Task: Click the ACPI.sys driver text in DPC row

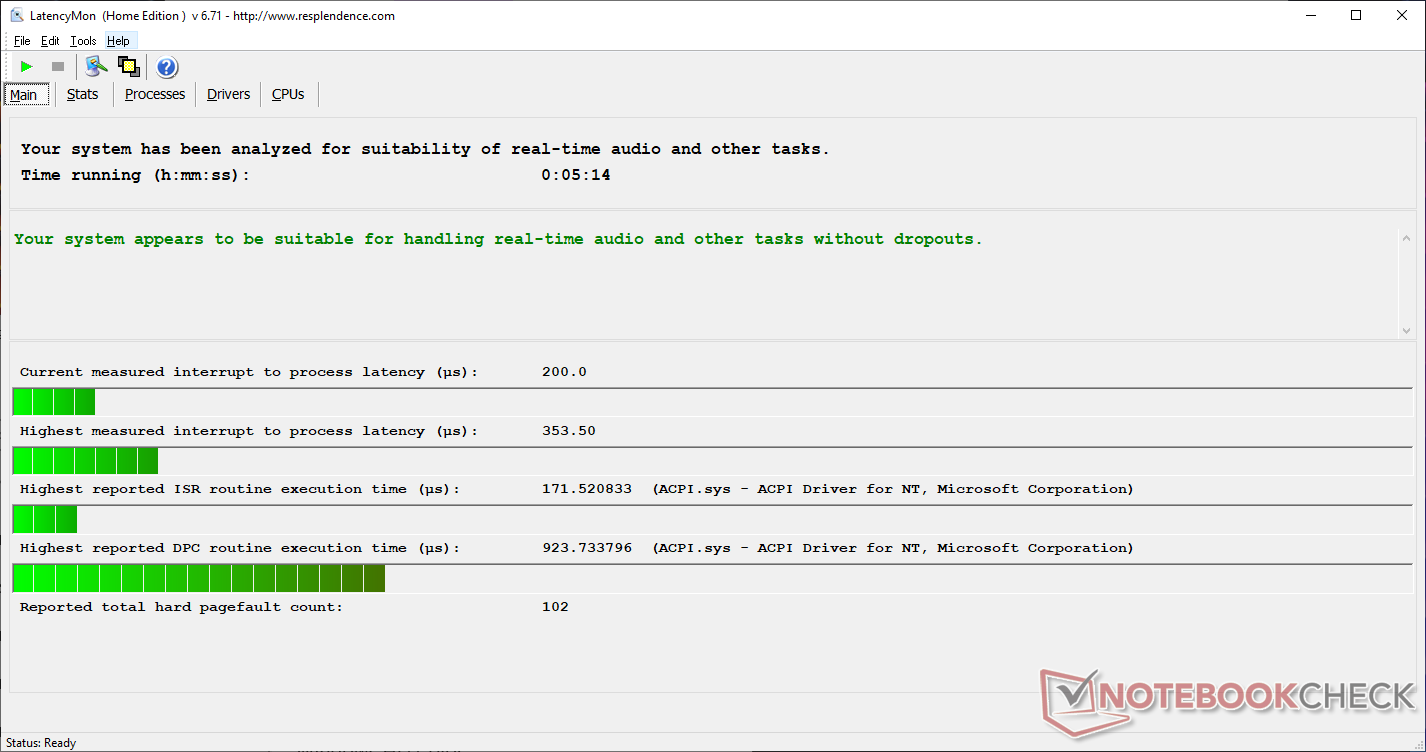Action: tap(893, 548)
